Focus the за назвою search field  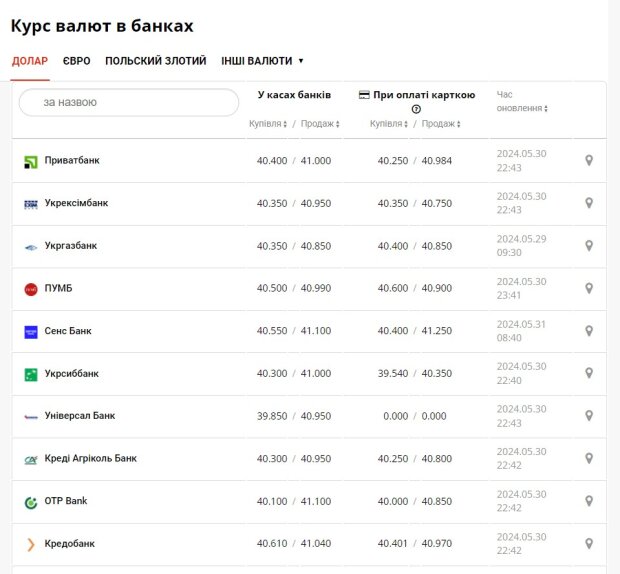pos(128,102)
